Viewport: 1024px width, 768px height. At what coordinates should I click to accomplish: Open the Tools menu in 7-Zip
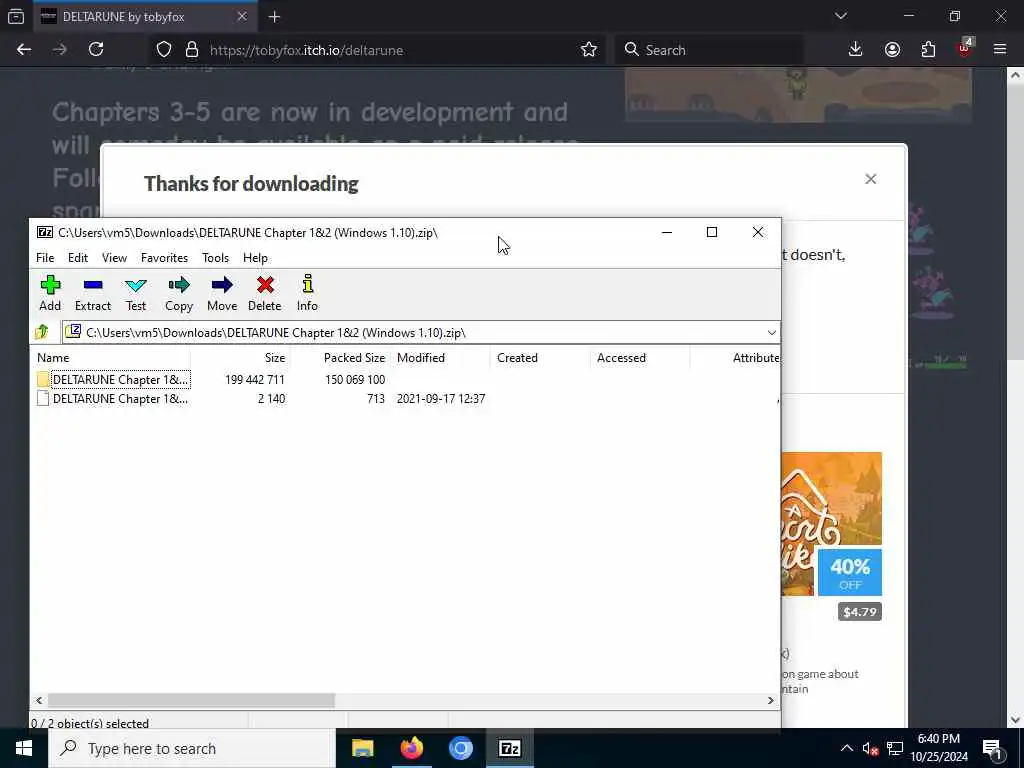pos(216,258)
